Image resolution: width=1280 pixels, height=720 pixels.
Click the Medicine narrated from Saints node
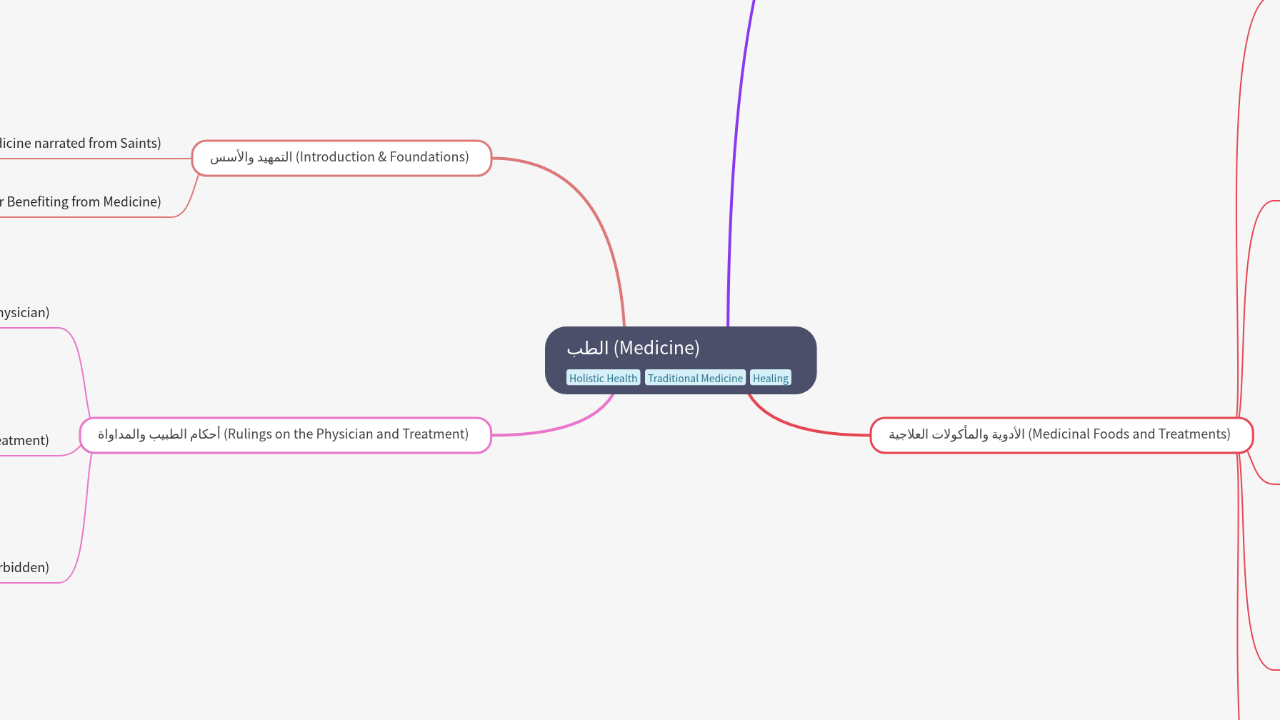click(x=80, y=143)
